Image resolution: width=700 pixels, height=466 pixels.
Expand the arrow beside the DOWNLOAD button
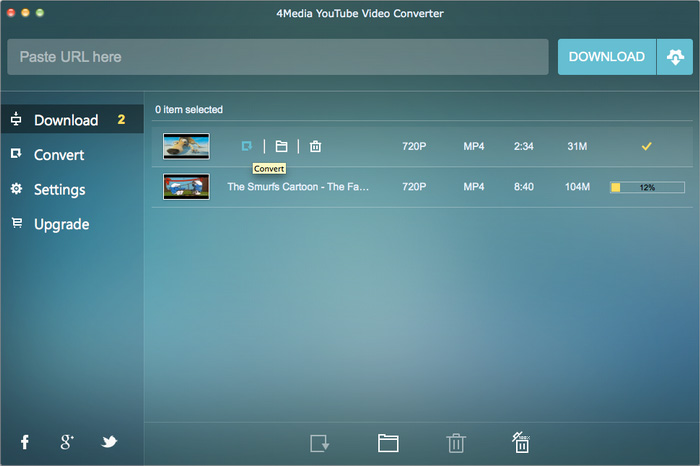(x=674, y=57)
